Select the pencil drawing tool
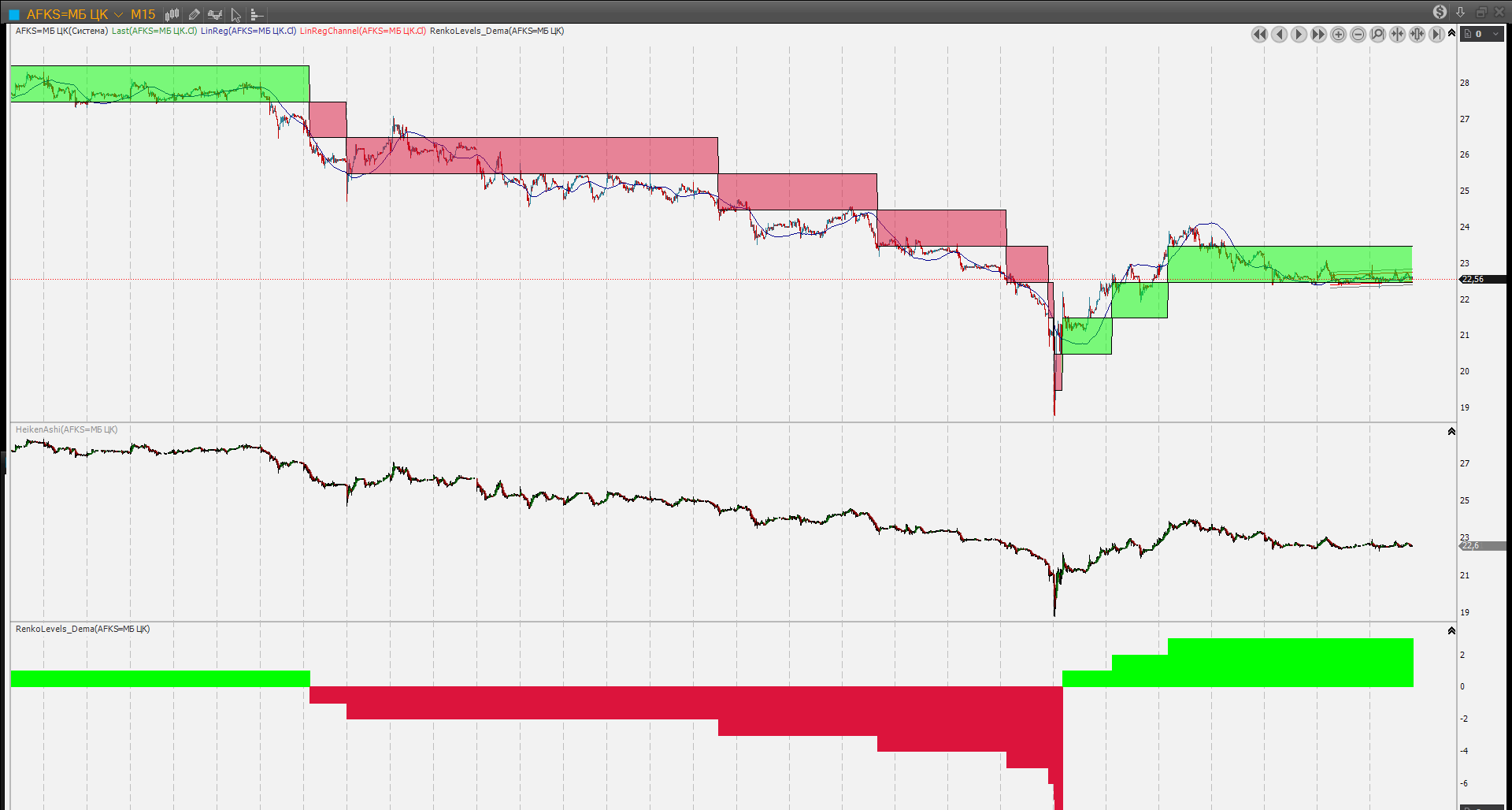The width and height of the screenshot is (1512, 810). pos(194,14)
